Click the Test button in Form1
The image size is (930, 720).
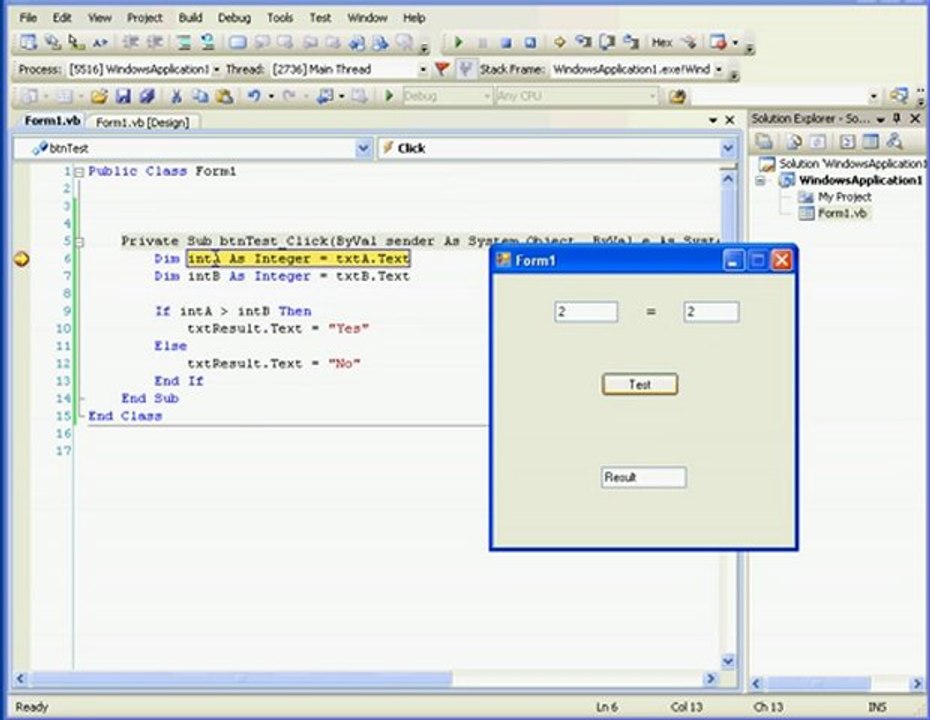640,384
